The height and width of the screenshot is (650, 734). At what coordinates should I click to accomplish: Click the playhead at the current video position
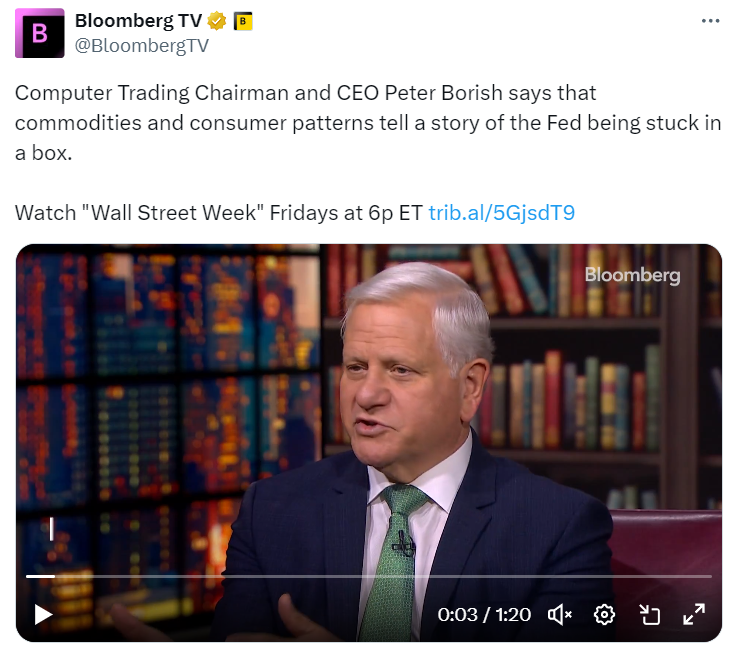[53, 576]
